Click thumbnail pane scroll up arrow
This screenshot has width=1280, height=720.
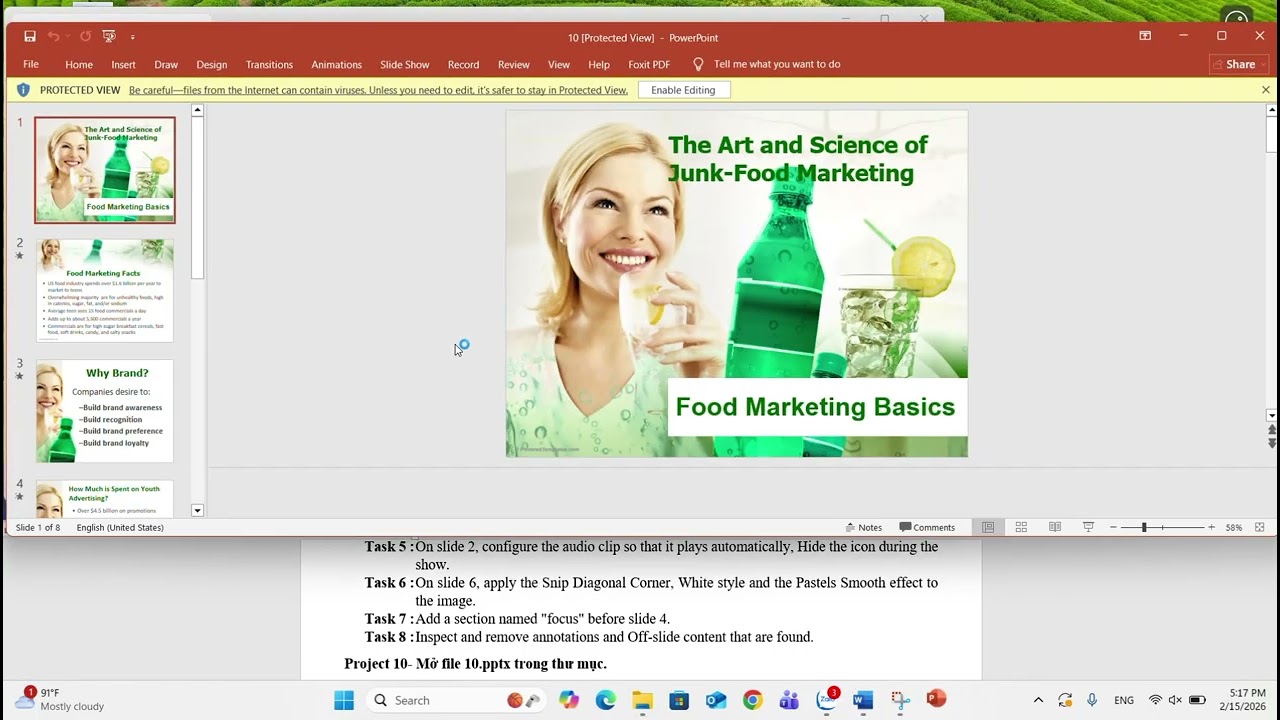coord(197,111)
